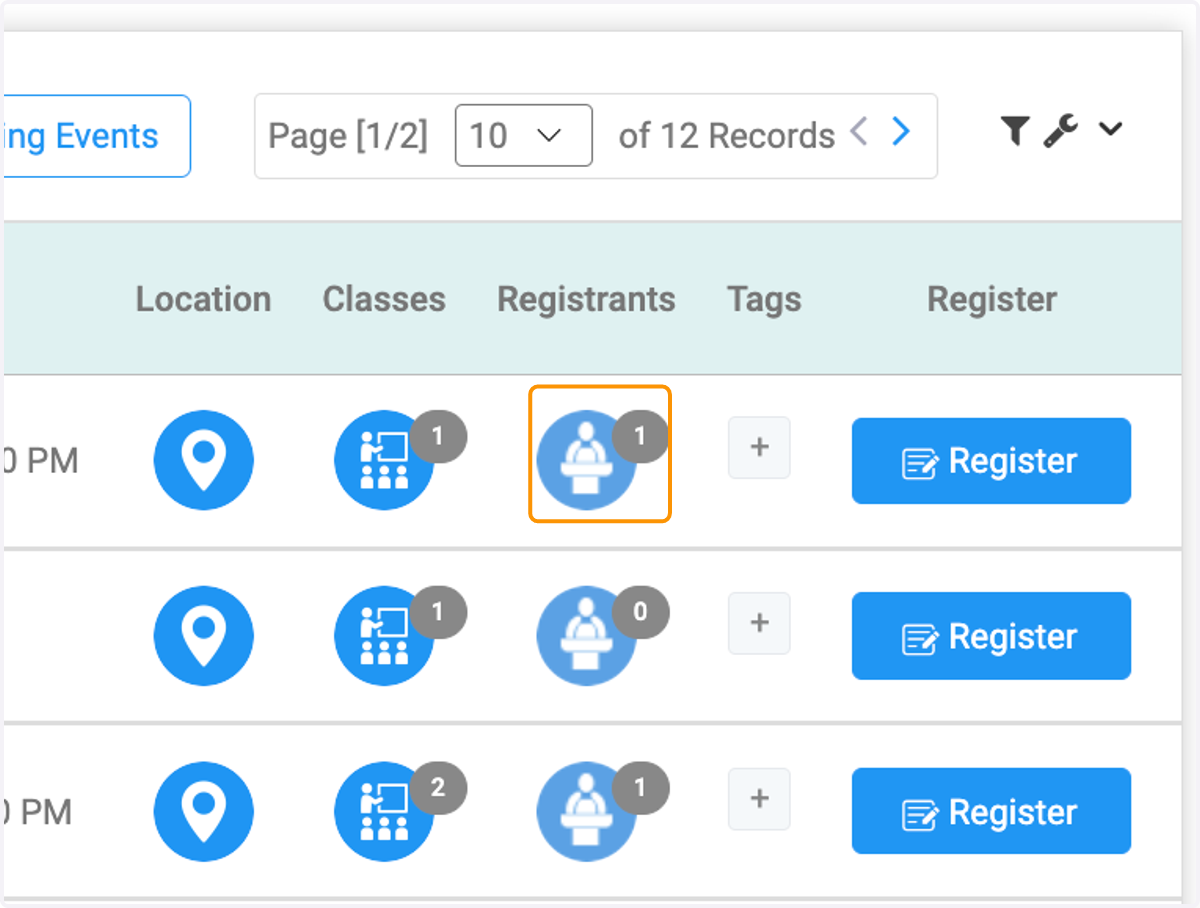
Task: Expand the chevron beside the wrench icon
Action: coord(1110,129)
